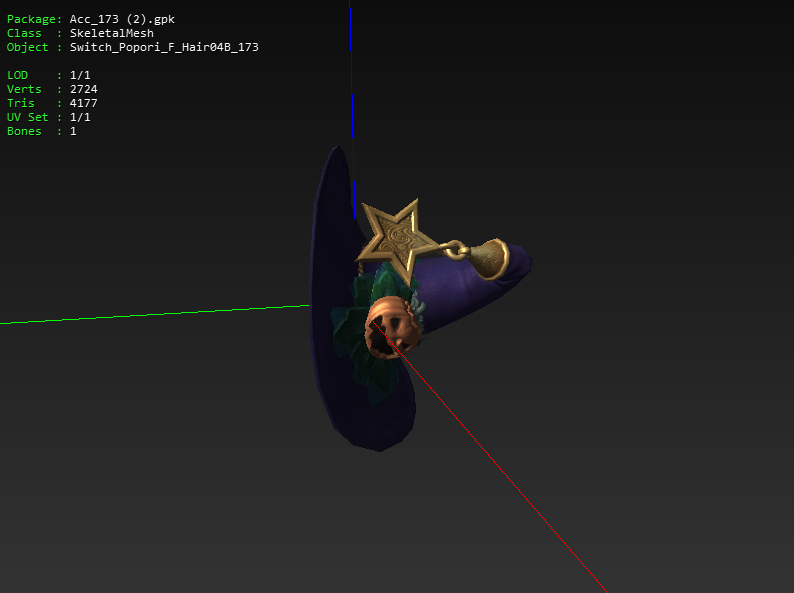Click the UV Set 1/1 value
The height and width of the screenshot is (593, 794).
pyautogui.click(x=80, y=117)
